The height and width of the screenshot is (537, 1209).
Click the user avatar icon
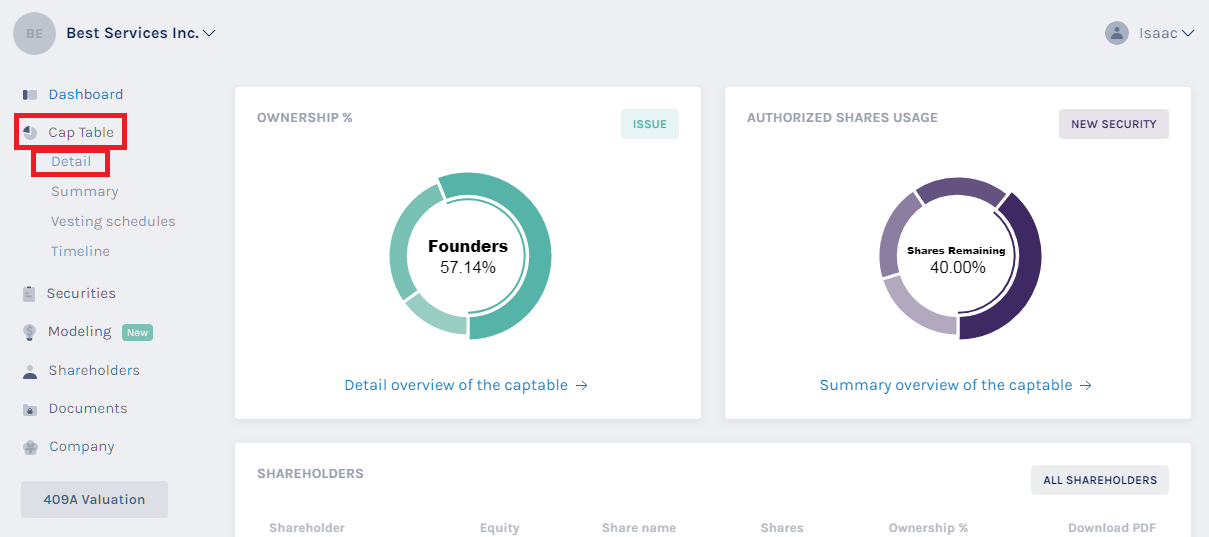[x=1117, y=33]
